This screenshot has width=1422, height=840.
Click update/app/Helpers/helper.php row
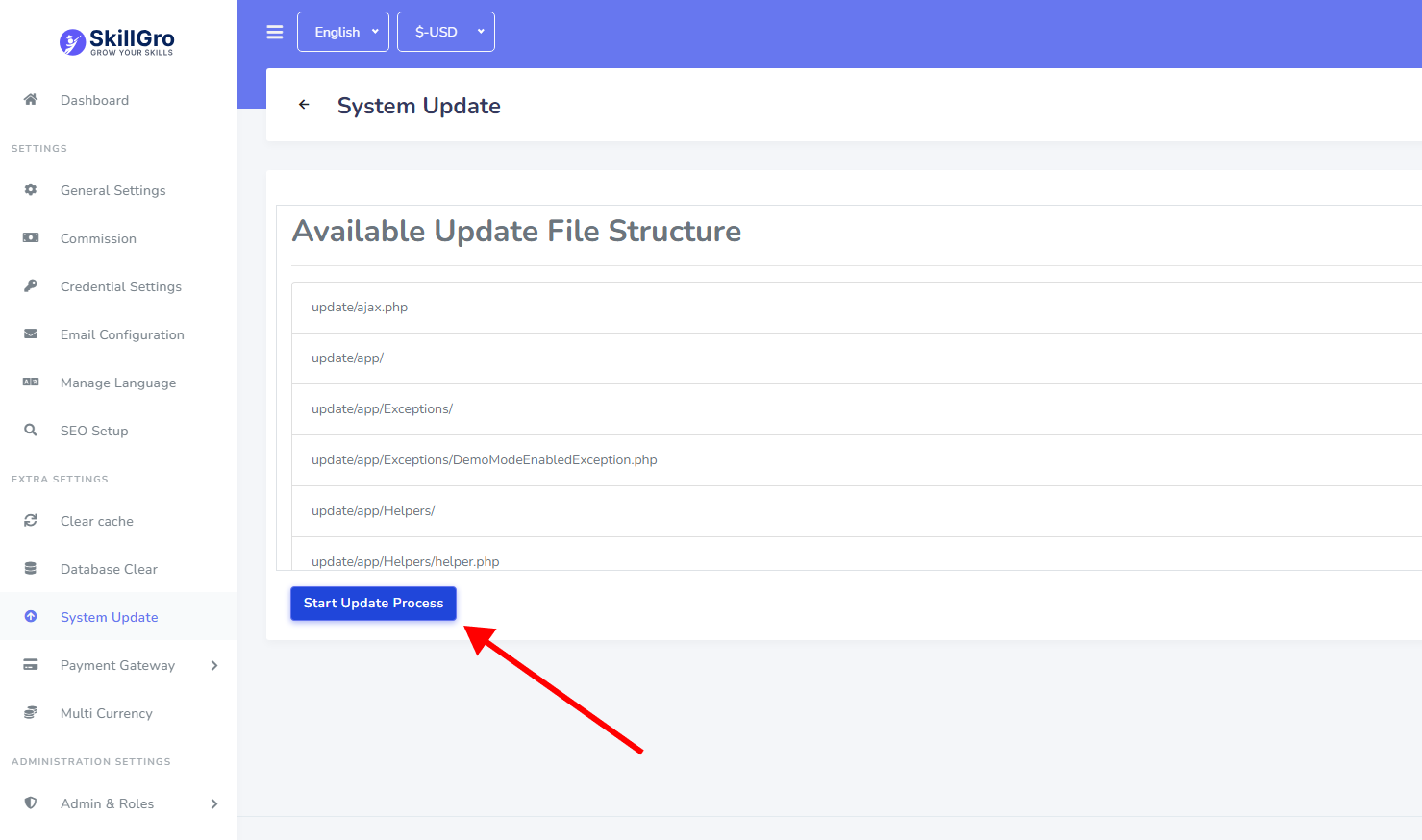pyautogui.click(x=857, y=555)
